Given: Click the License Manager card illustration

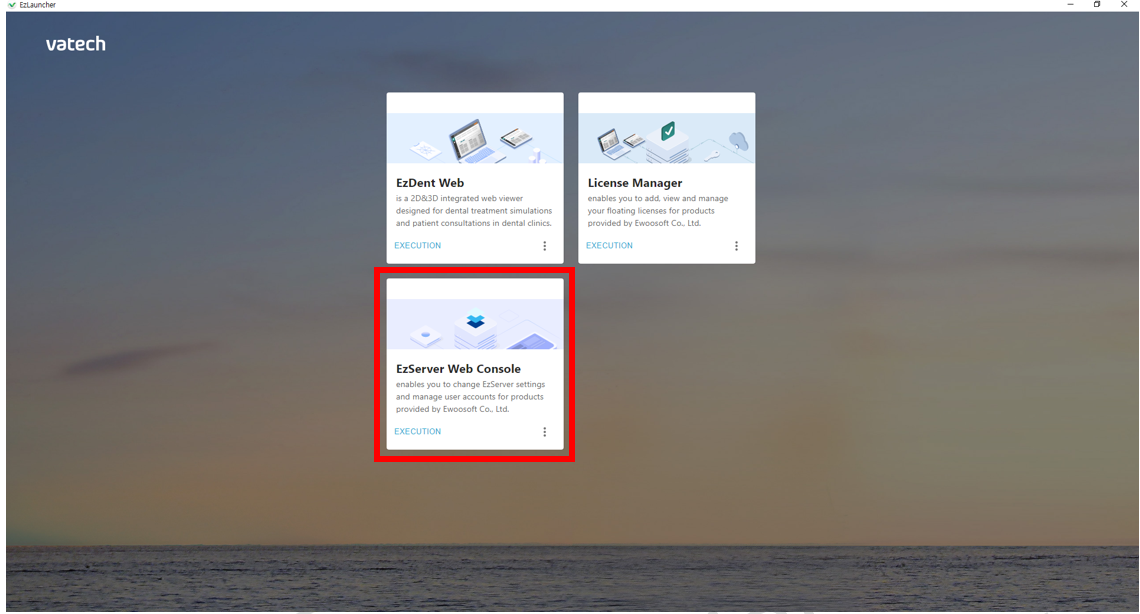Looking at the screenshot, I should pyautogui.click(x=667, y=138).
